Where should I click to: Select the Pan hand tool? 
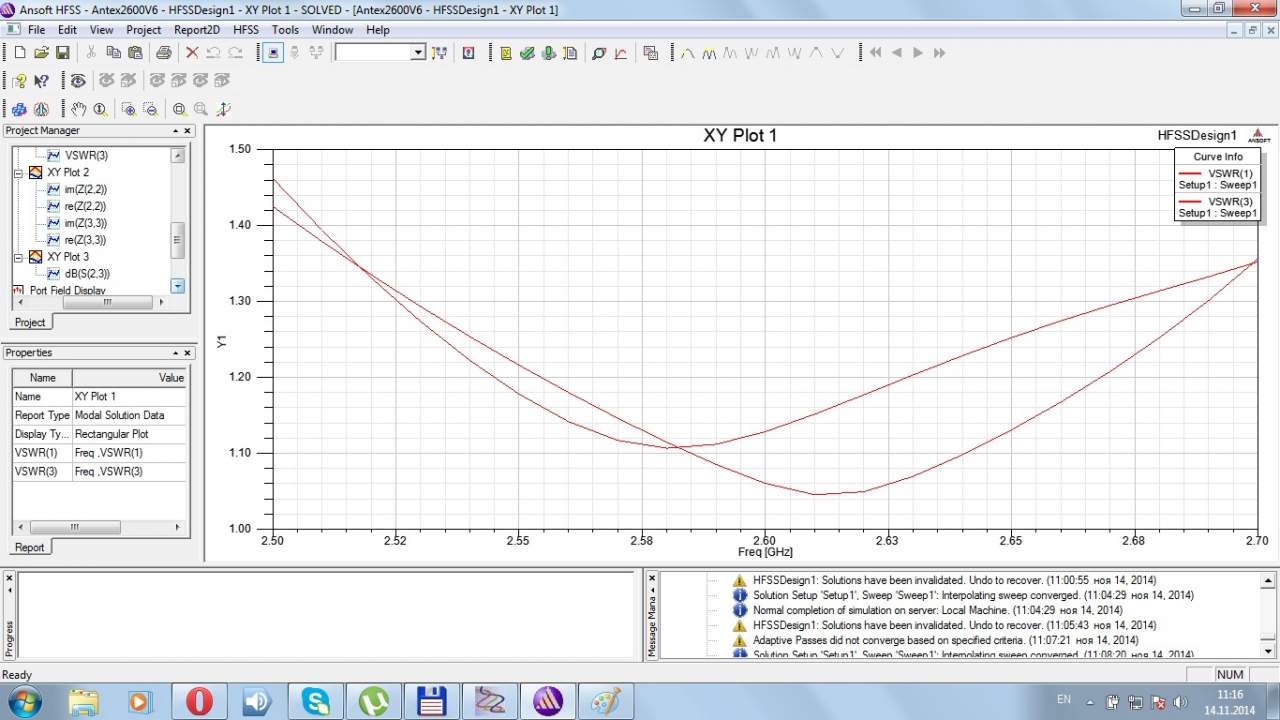[x=78, y=109]
